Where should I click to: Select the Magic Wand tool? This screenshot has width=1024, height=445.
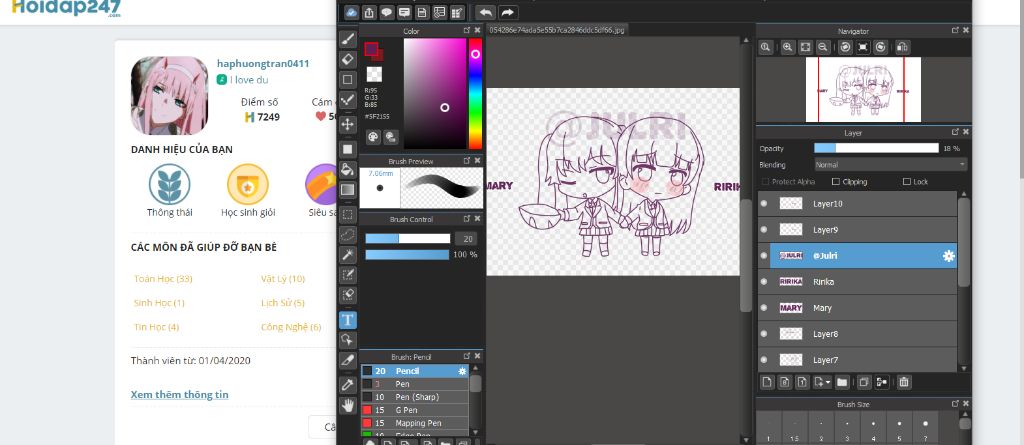point(348,254)
